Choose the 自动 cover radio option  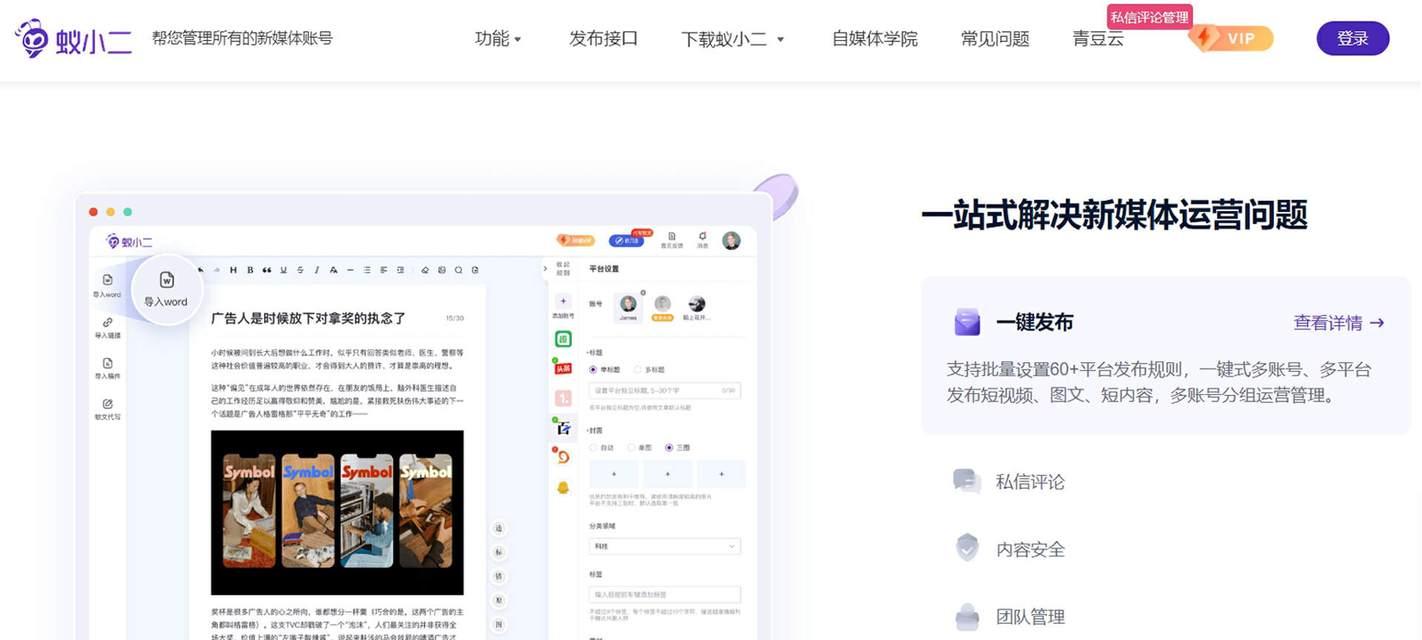pos(593,447)
